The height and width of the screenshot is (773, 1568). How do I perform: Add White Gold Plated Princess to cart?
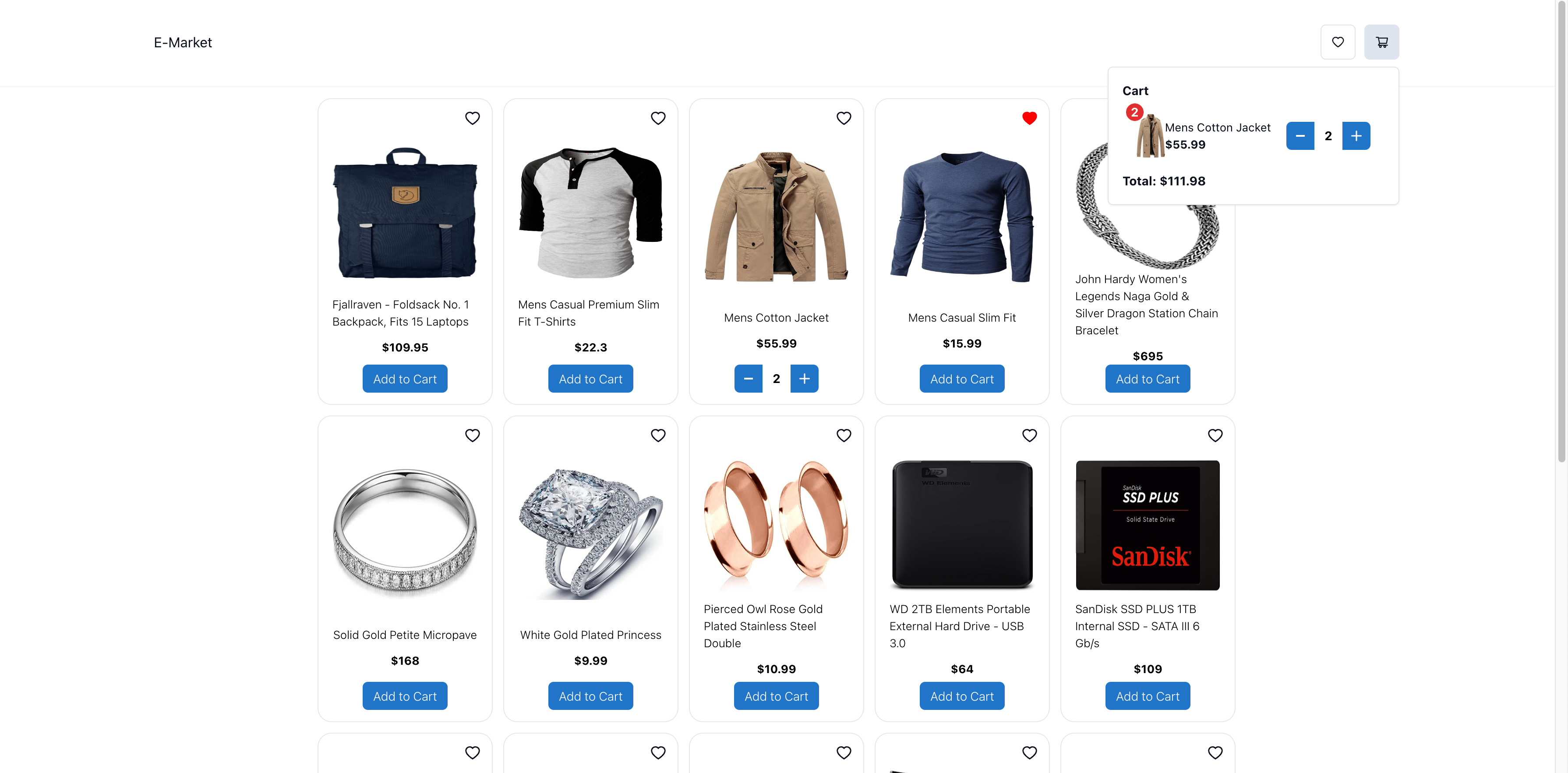[x=590, y=696]
